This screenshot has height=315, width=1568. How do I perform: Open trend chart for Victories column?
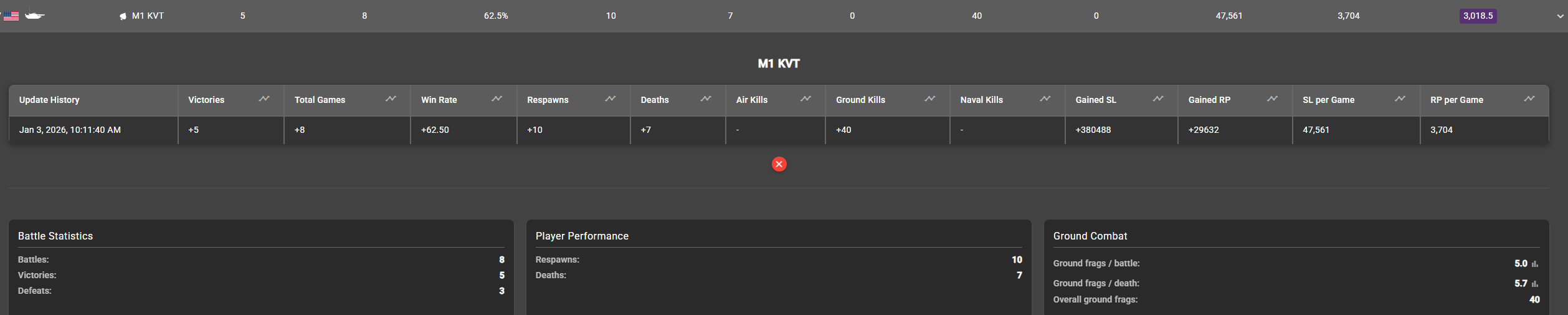click(264, 99)
